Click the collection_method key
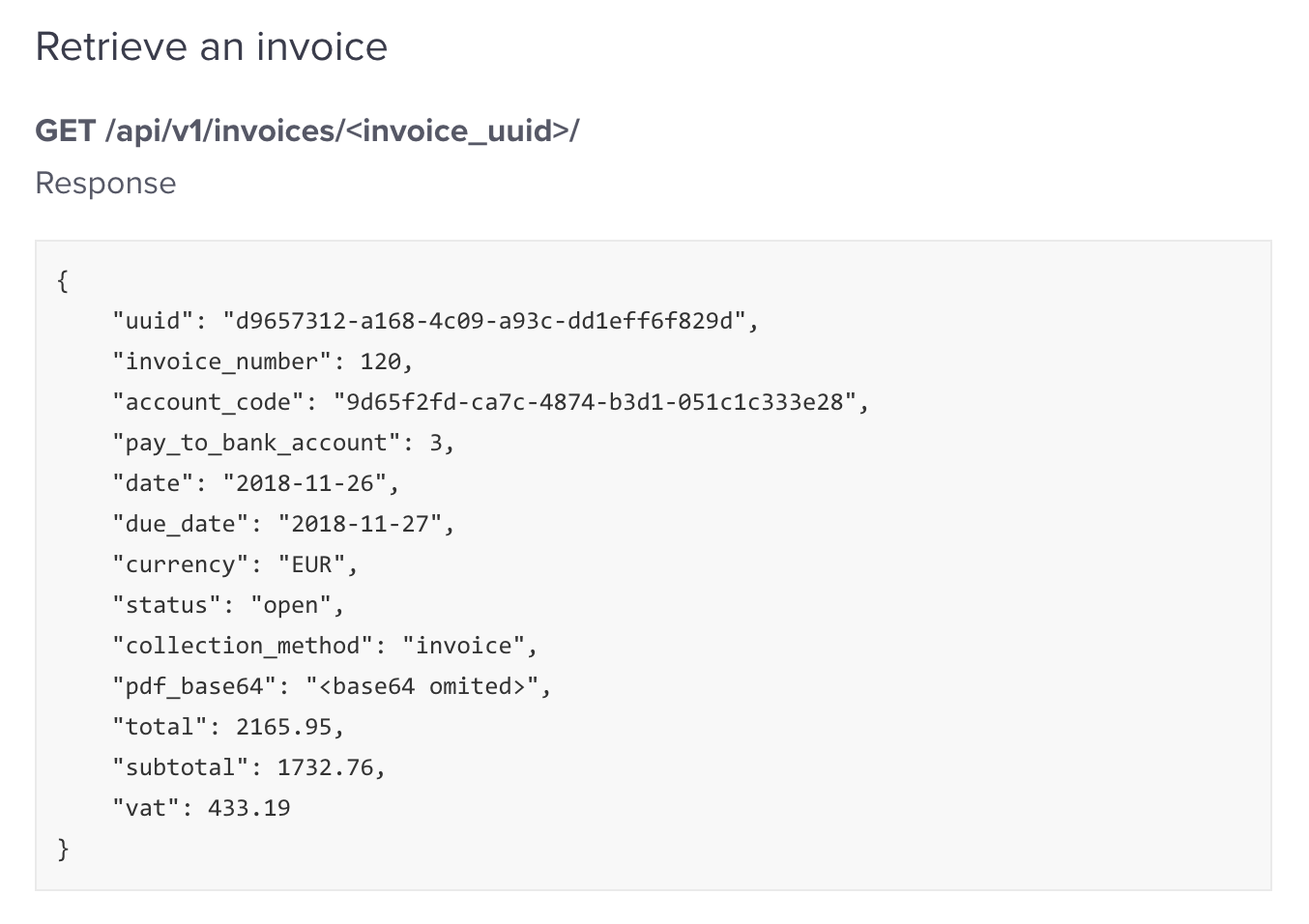 243,646
